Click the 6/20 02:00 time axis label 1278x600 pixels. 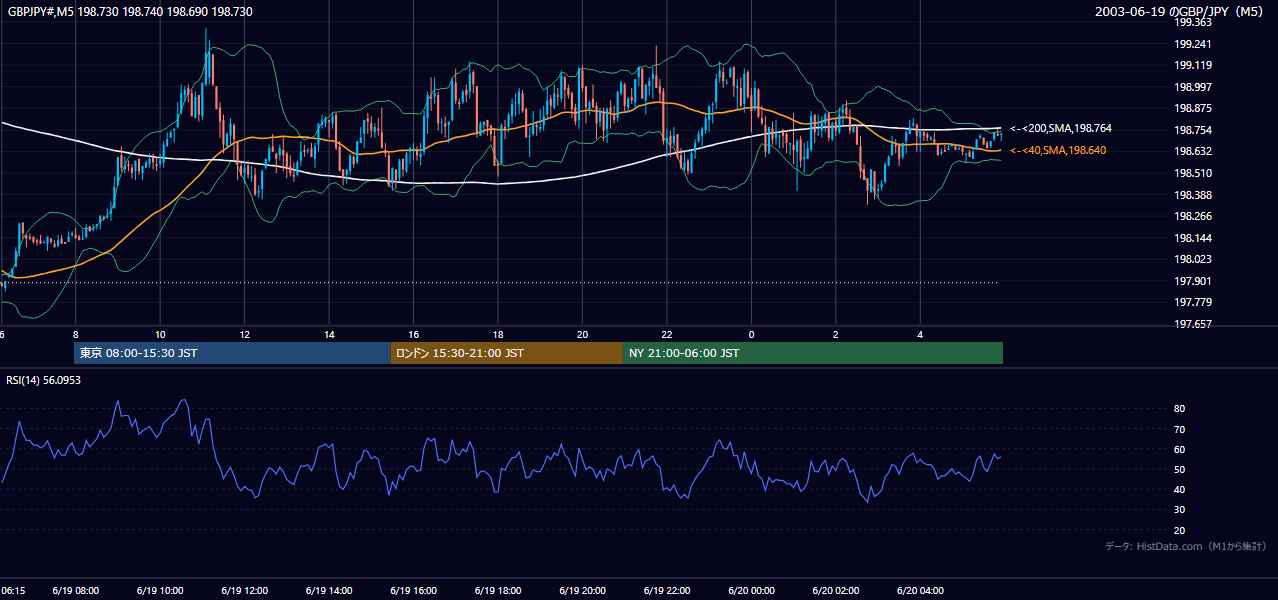point(836,591)
